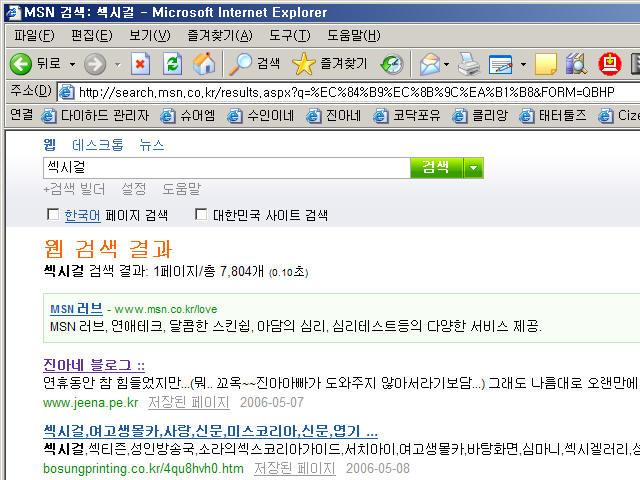Open the green search button dropdown arrow
640x480 pixels.
[x=473, y=167]
